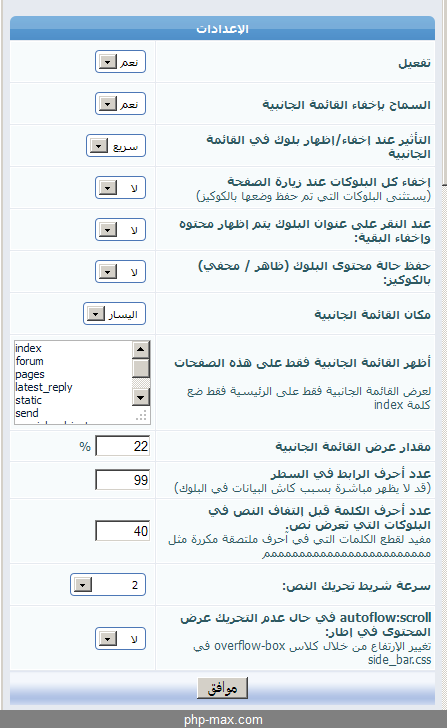Click the pages list scrollbar thumb
447x728 pixels.
(141, 368)
